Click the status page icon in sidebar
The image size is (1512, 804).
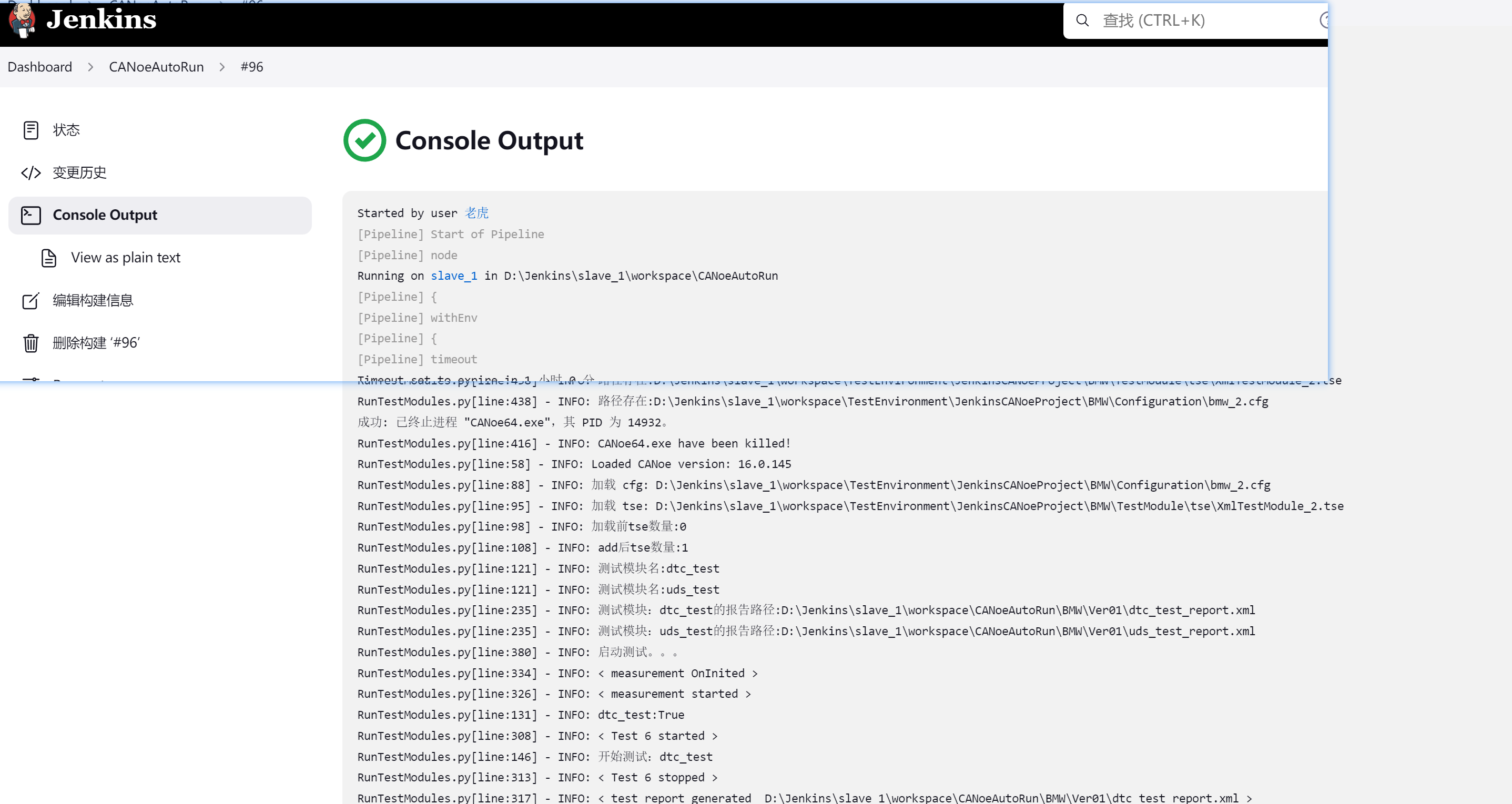(31, 130)
